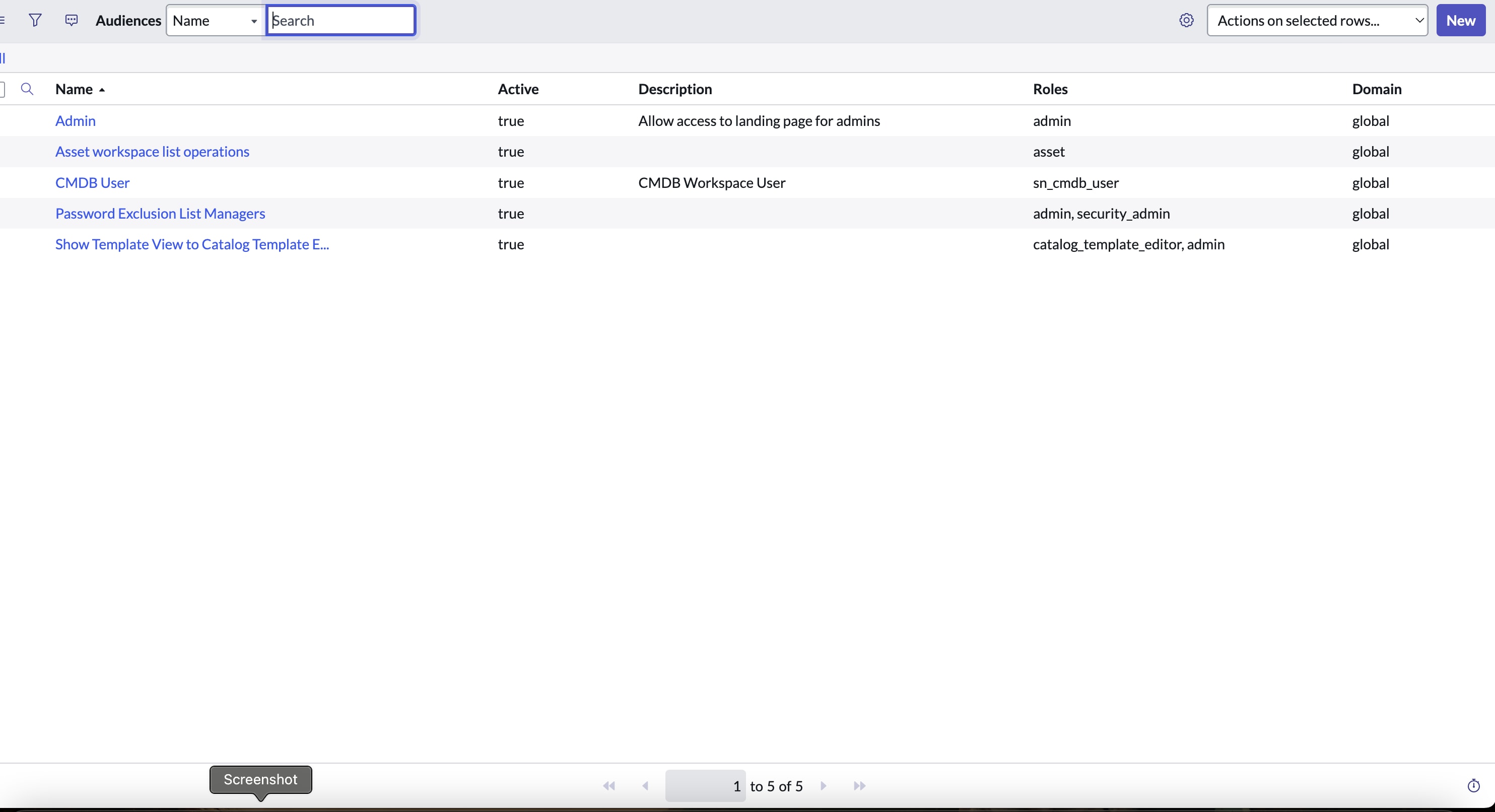The height and width of the screenshot is (812, 1495).
Task: Click the column search magnifier icon
Action: [x=27, y=89]
